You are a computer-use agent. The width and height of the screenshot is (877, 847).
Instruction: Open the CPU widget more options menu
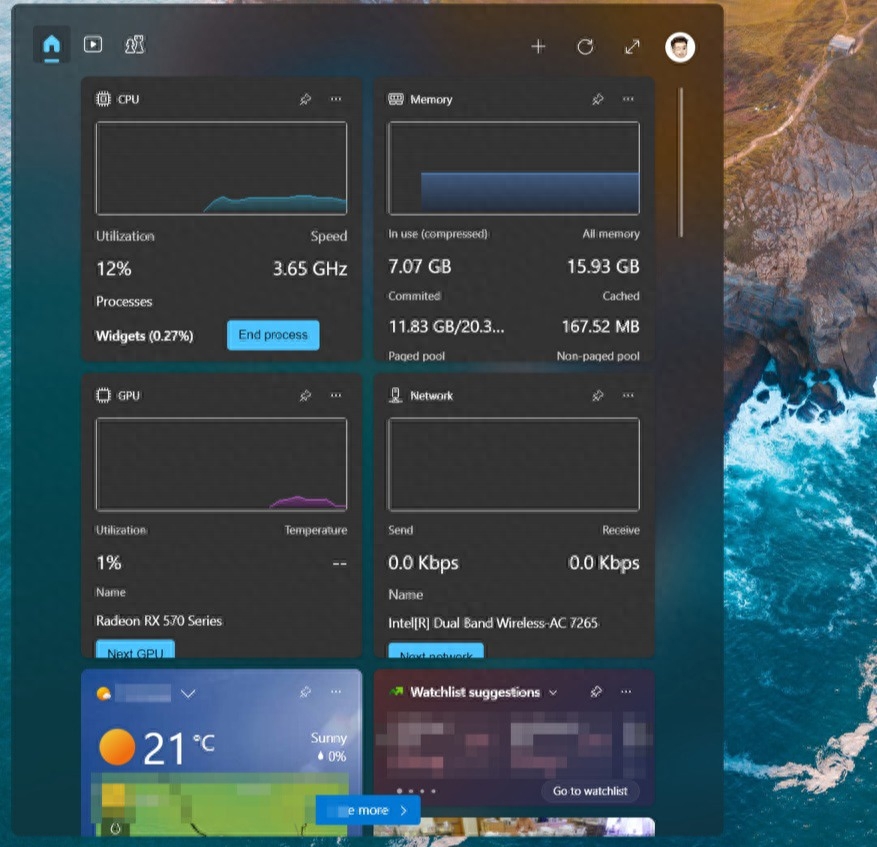336,99
